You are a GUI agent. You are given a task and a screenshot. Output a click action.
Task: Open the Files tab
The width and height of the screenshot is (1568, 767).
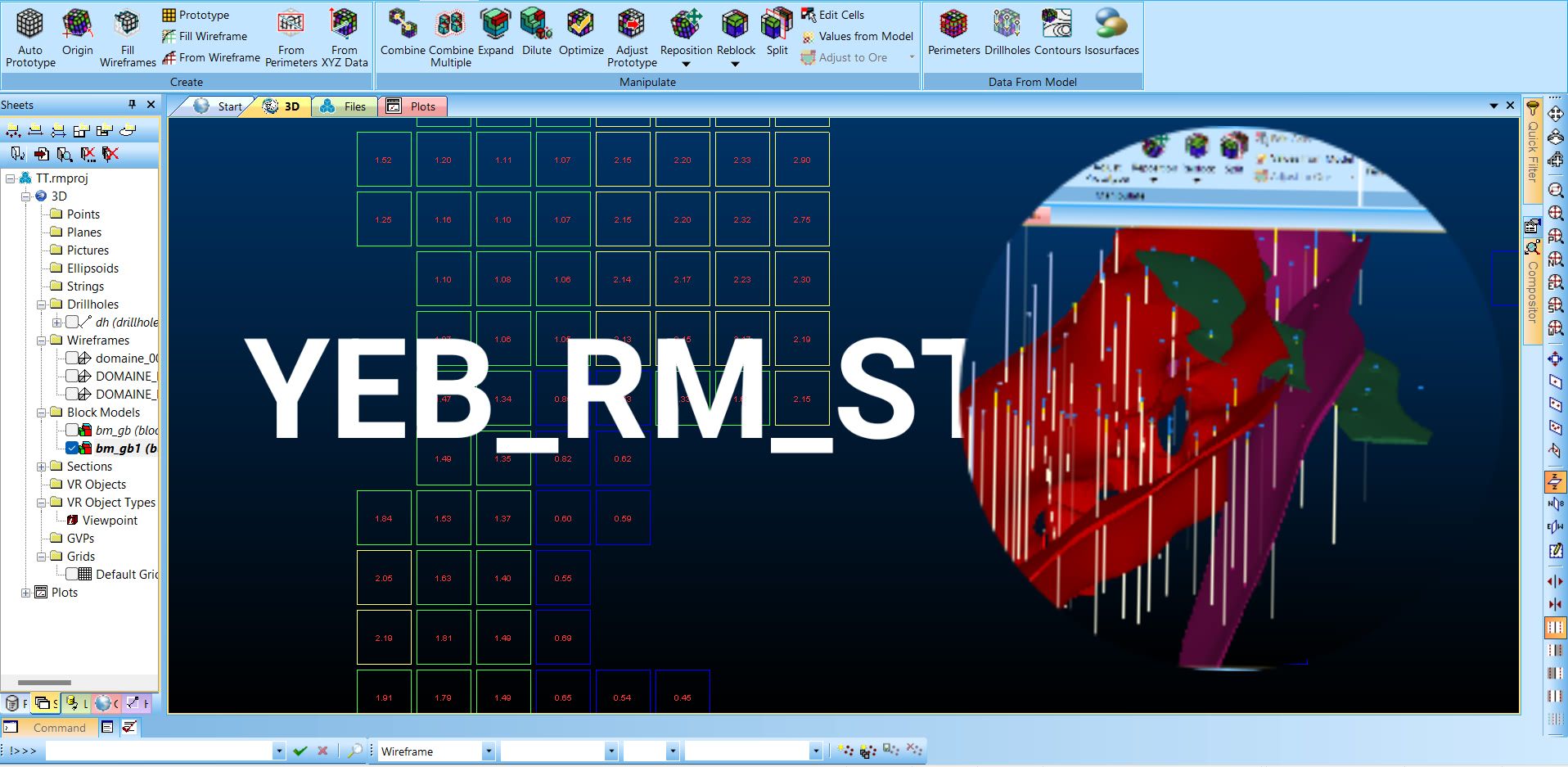pyautogui.click(x=345, y=106)
